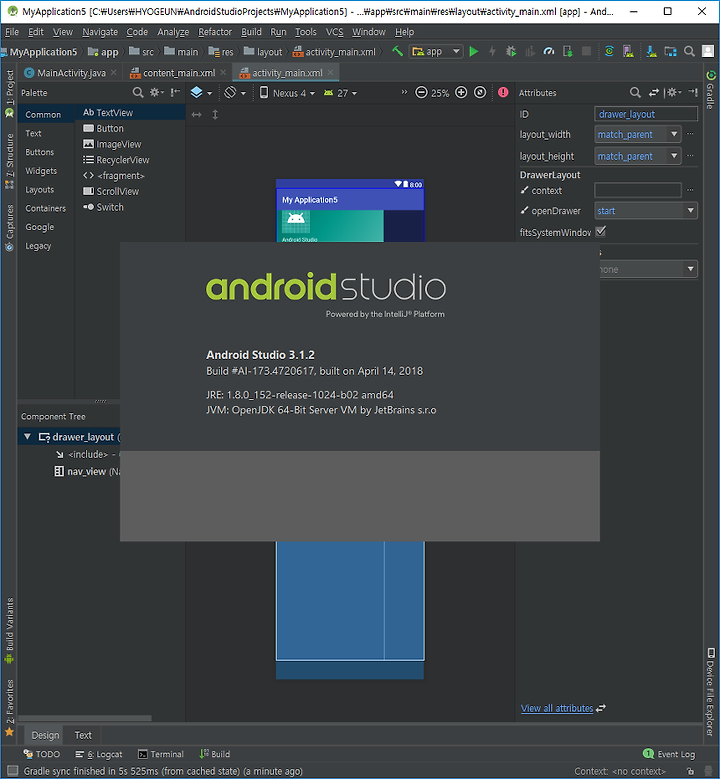Image resolution: width=720 pixels, height=779 pixels.
Task: Toggle attributes view swap arrows icon
Action: (654, 92)
